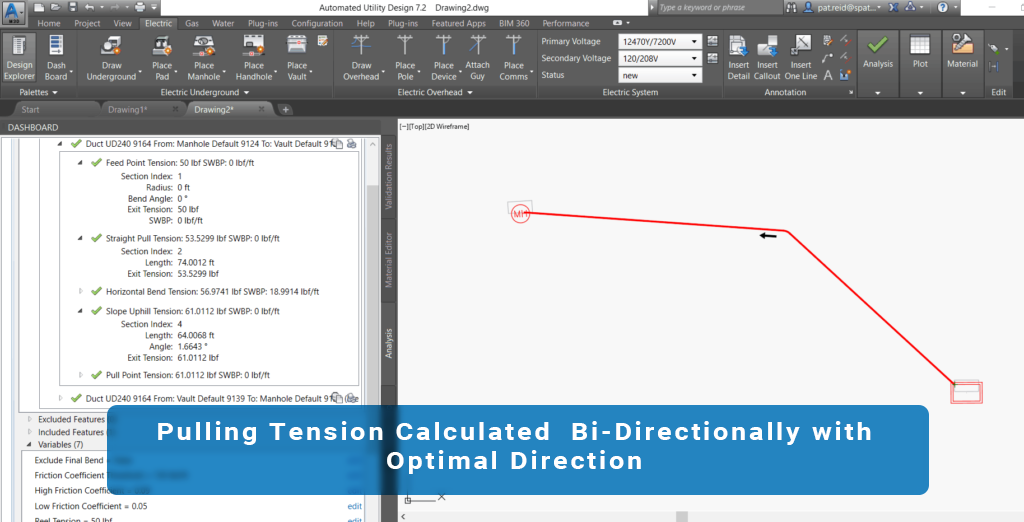Click the pat.reid account sign-in button
The height and width of the screenshot is (522, 1024).
(842, 7)
